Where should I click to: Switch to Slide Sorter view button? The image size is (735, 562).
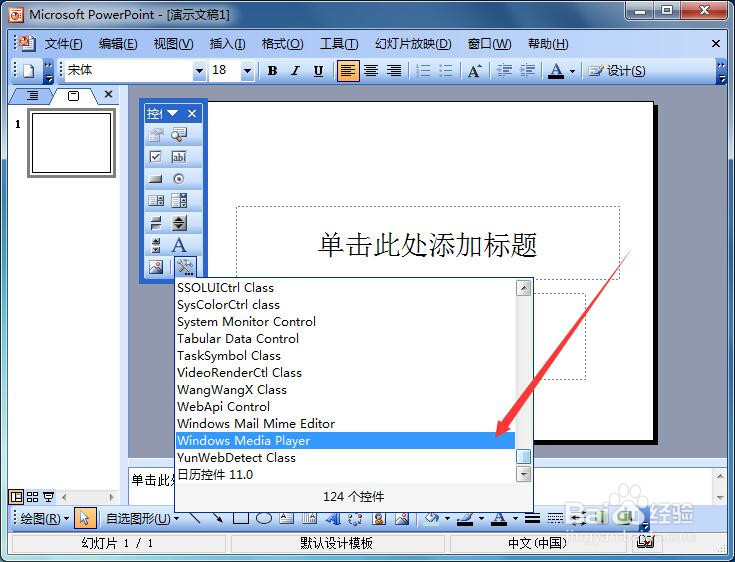pyautogui.click(x=32, y=496)
